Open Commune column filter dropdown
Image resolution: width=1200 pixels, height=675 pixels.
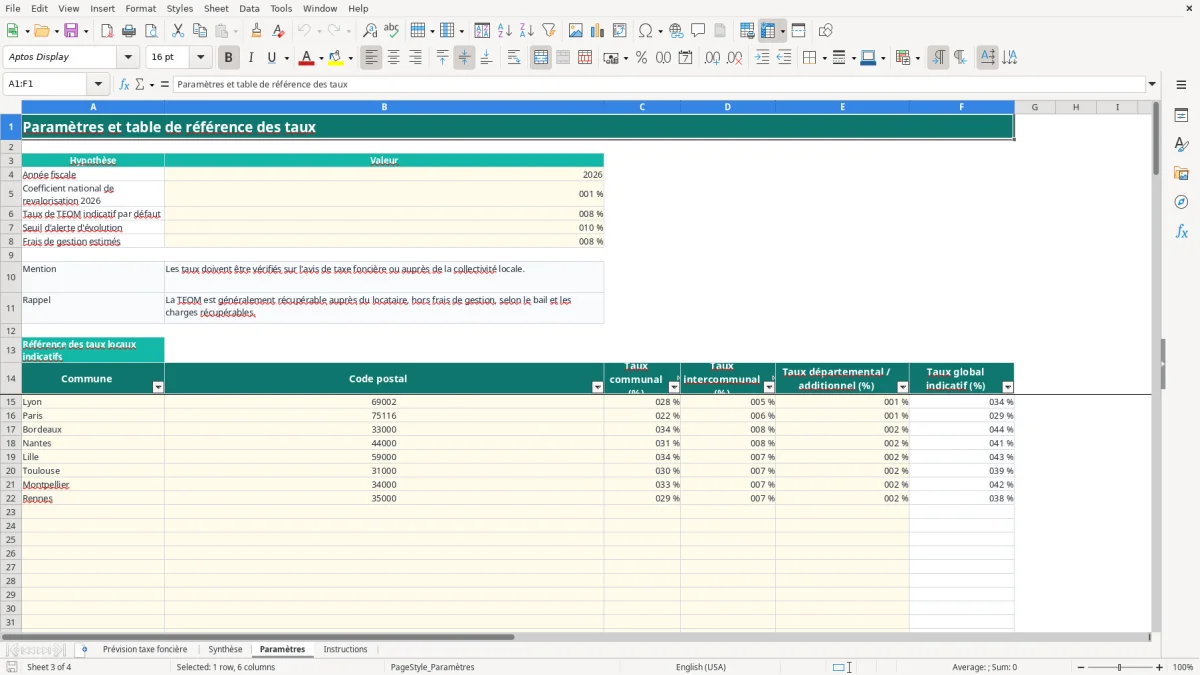[157, 387]
